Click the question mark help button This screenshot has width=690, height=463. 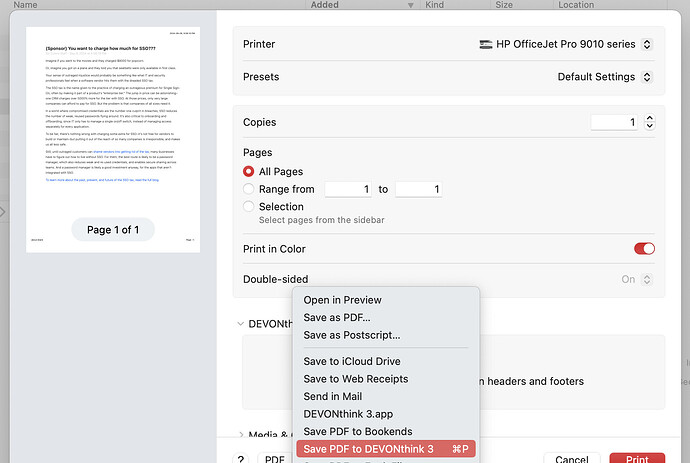coord(242,459)
